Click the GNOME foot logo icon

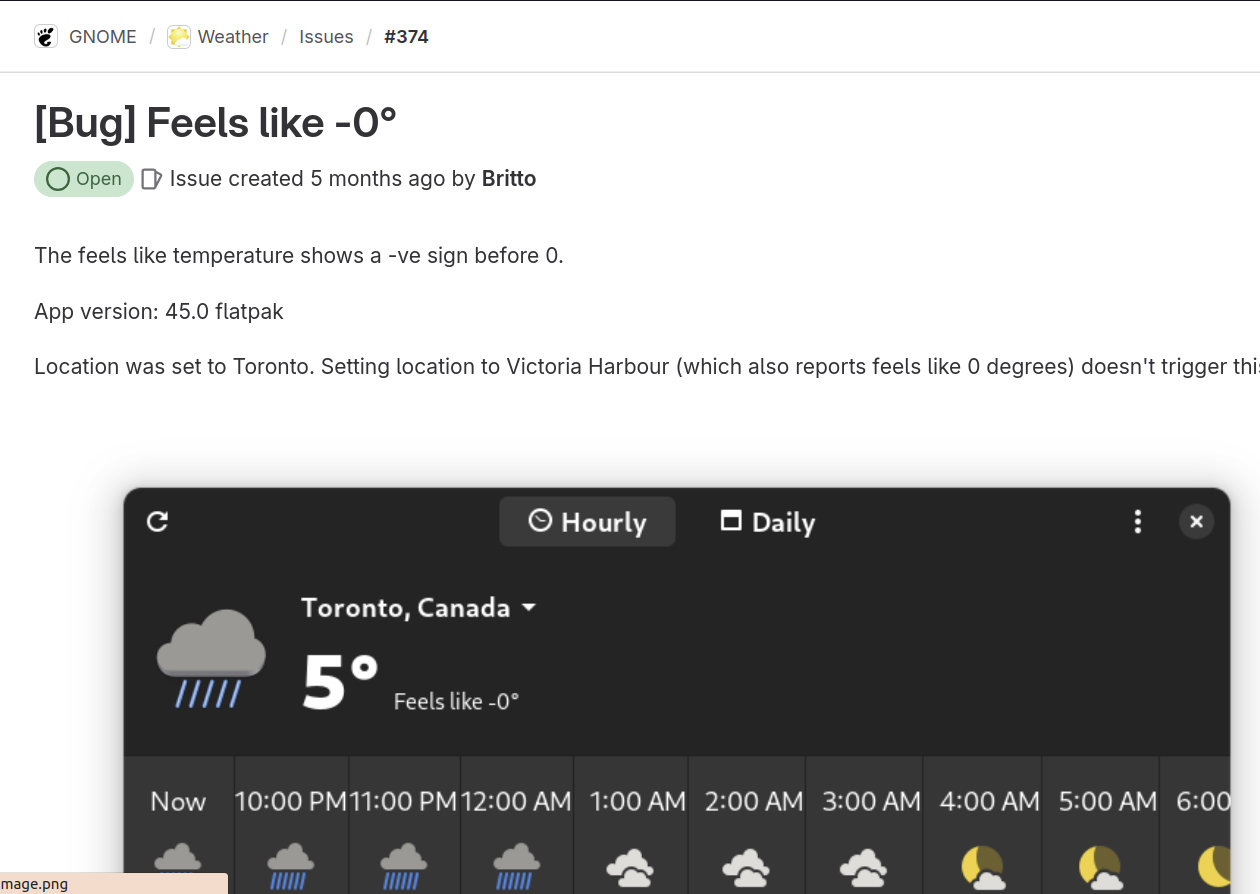pyautogui.click(x=46, y=37)
